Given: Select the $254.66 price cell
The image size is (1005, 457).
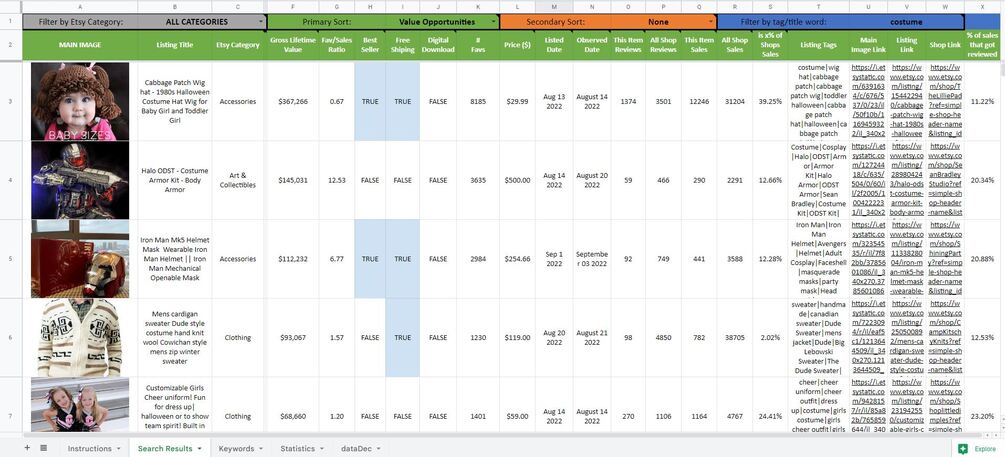Looking at the screenshot, I should tap(517, 259).
